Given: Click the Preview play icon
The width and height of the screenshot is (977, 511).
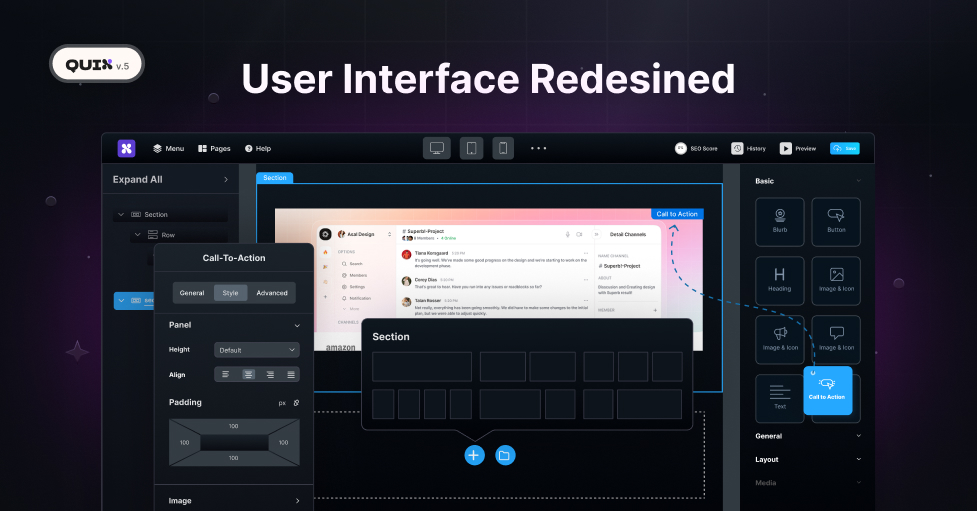Looking at the screenshot, I should tap(786, 148).
